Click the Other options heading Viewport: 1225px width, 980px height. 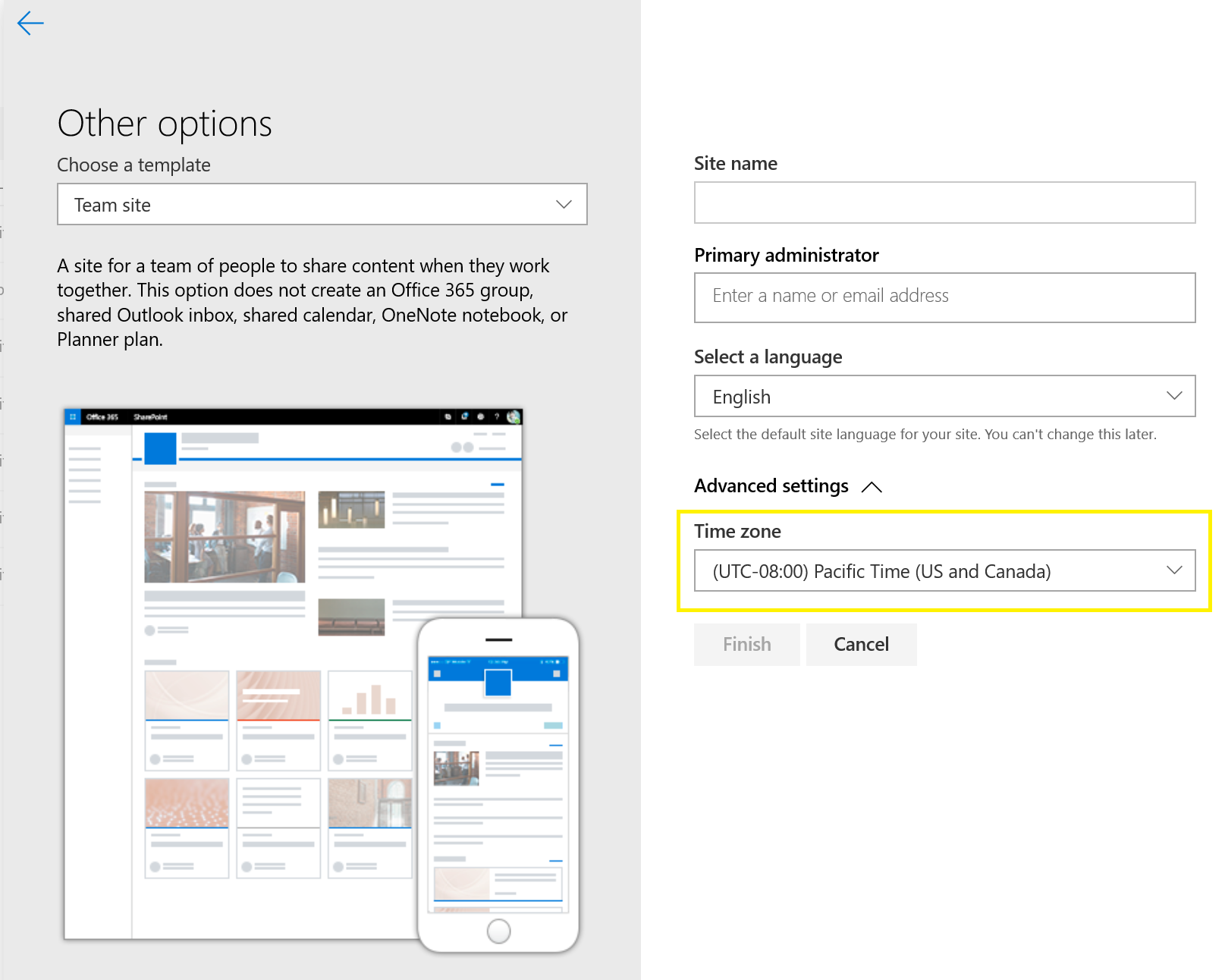165,124
